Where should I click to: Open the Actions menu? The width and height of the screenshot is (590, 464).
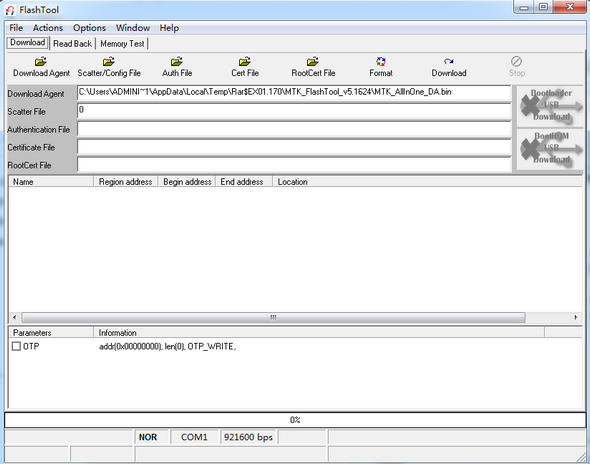[x=48, y=28]
